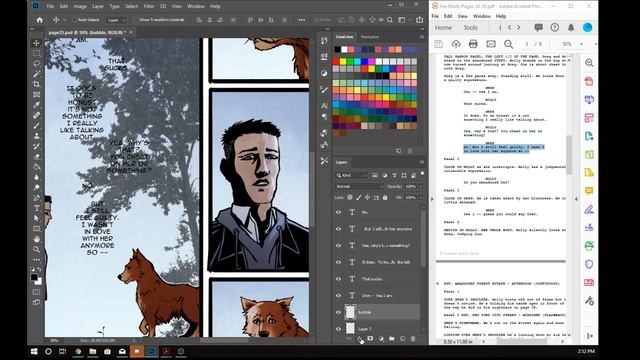This screenshot has height=360, width=640.
Task: Open Acrobat View menu
Action: (462, 16)
